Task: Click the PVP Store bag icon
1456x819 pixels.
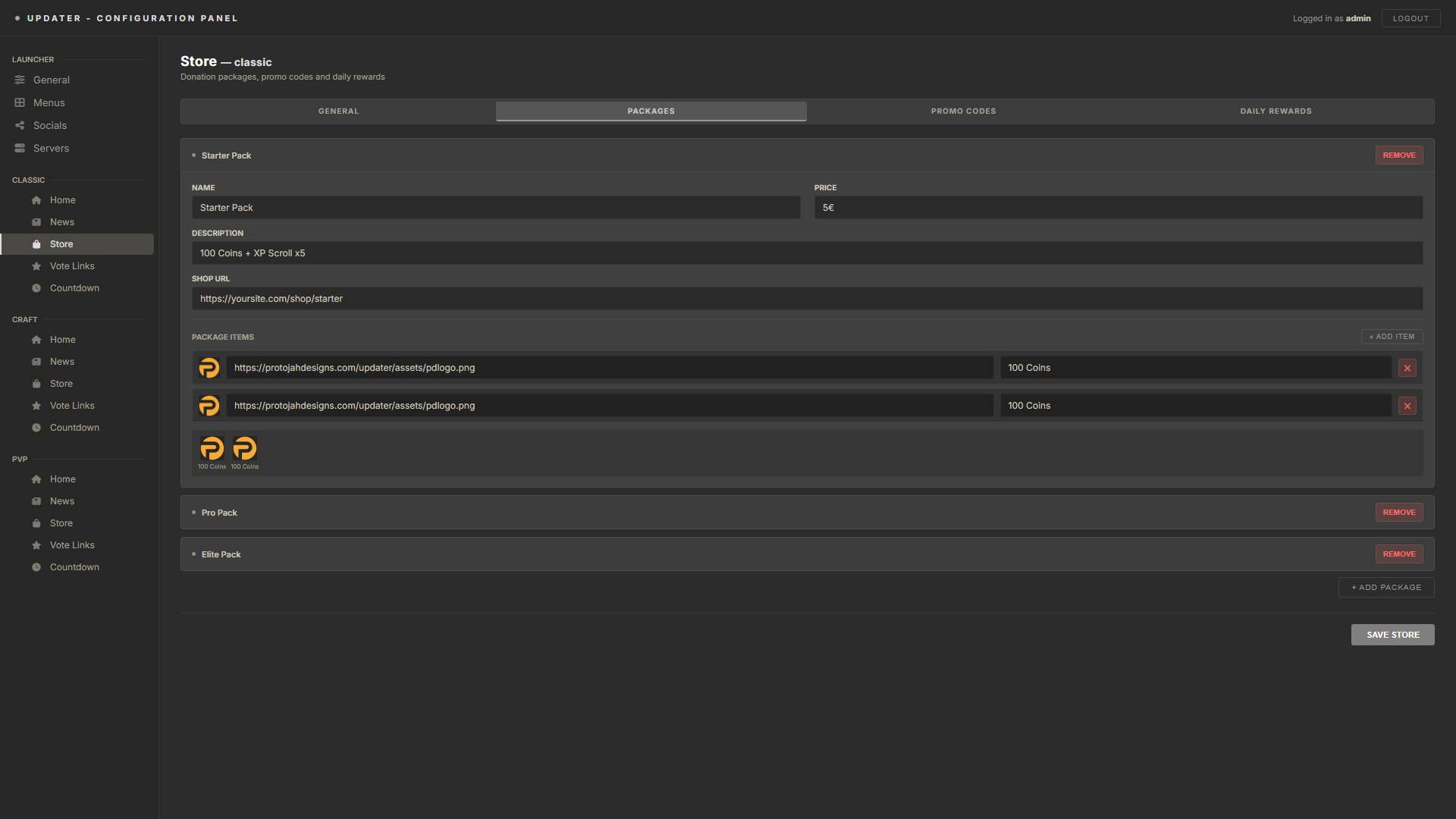Action: [36, 523]
